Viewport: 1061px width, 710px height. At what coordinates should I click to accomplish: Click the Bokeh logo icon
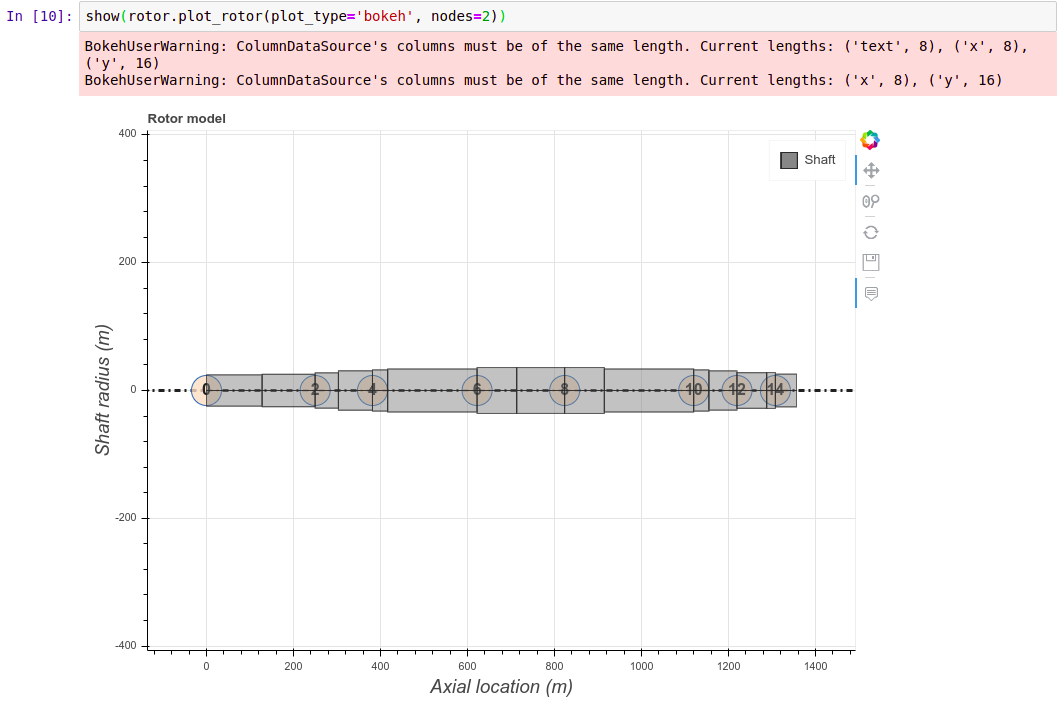point(869,139)
